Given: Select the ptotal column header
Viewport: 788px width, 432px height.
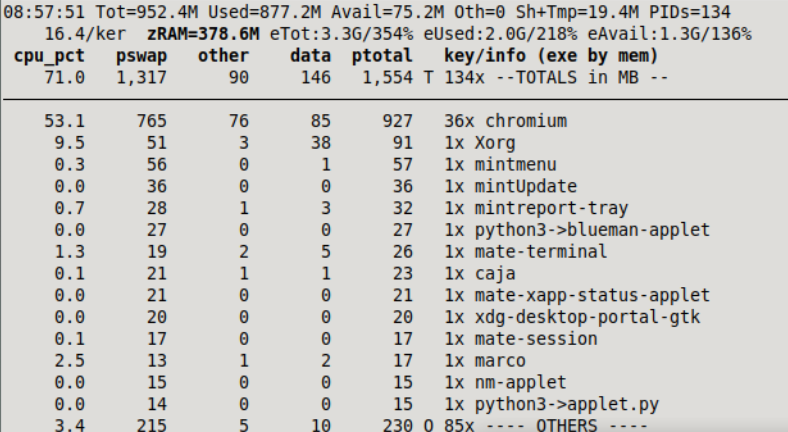Looking at the screenshot, I should (382, 56).
